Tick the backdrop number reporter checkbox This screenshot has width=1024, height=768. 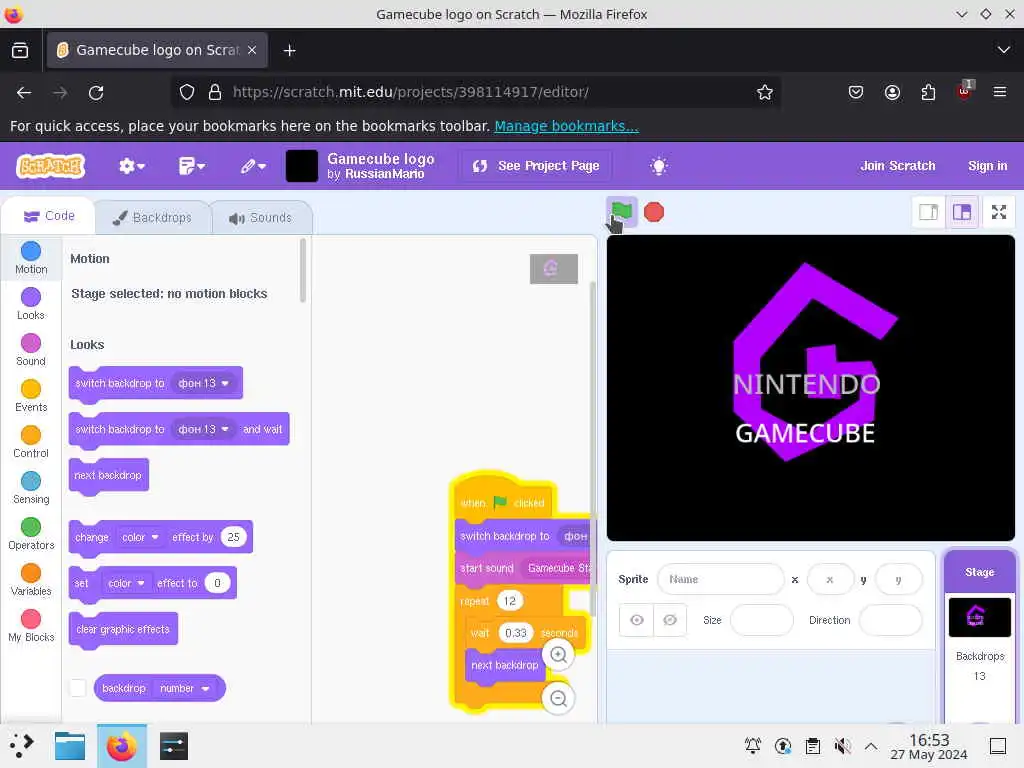[x=78, y=688]
